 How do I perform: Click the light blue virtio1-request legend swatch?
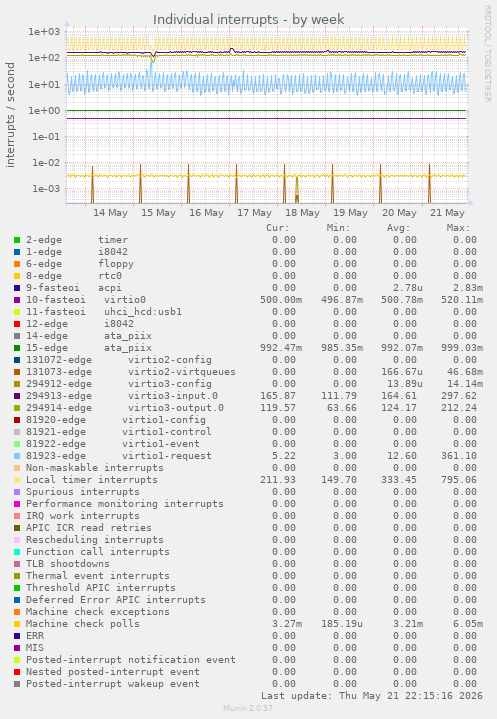17,456
